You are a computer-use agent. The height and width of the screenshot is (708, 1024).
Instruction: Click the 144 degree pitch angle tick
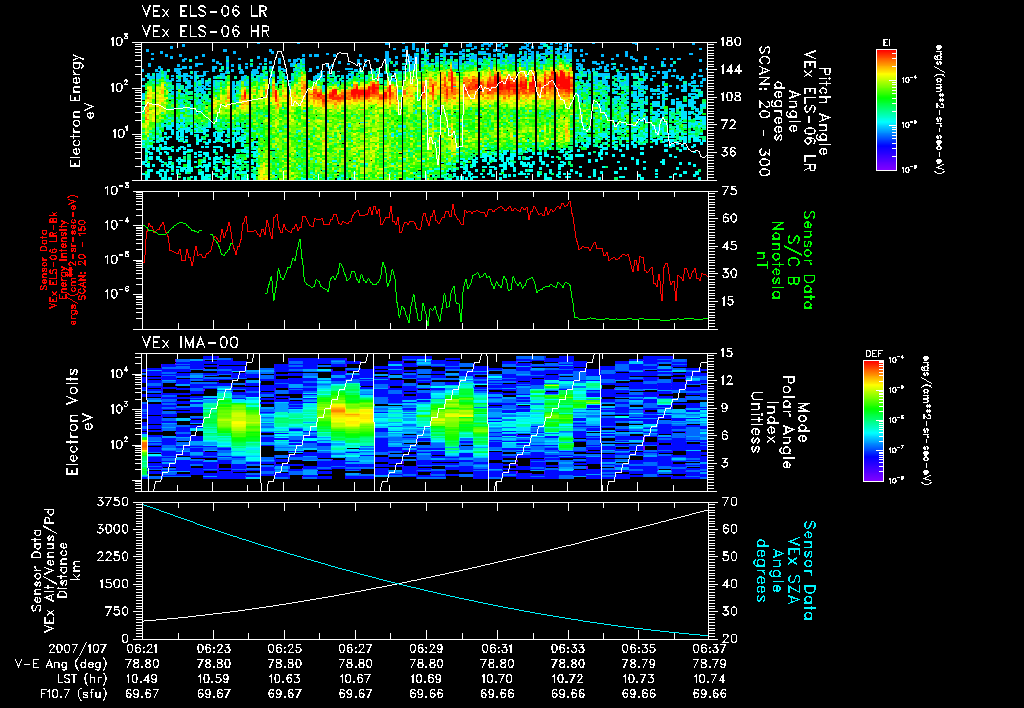pyautogui.click(x=731, y=69)
